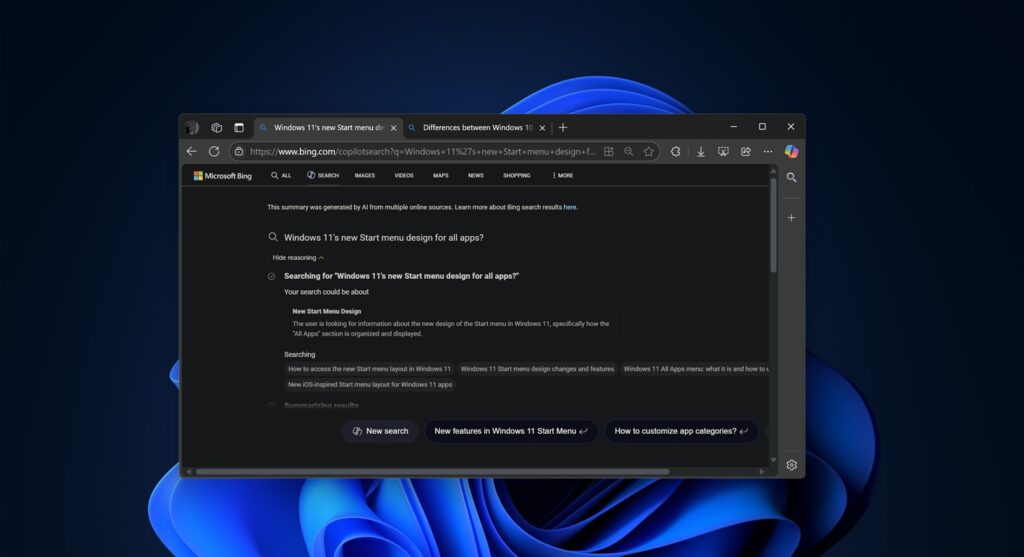The width and height of the screenshot is (1024, 557).
Task: Open the Workspaces icon near tabs
Action: [216, 128]
